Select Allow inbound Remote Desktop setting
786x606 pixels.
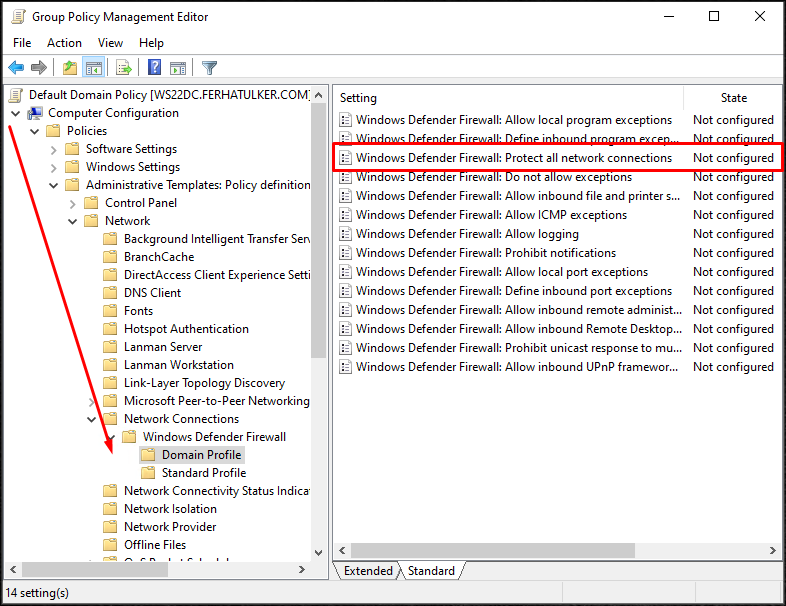pos(556,329)
